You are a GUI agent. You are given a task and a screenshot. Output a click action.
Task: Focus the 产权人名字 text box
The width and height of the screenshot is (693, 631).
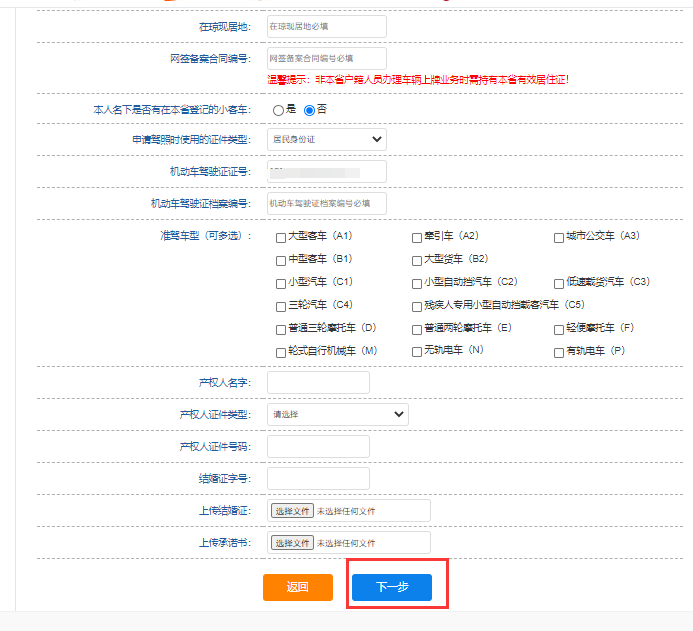(x=332, y=383)
